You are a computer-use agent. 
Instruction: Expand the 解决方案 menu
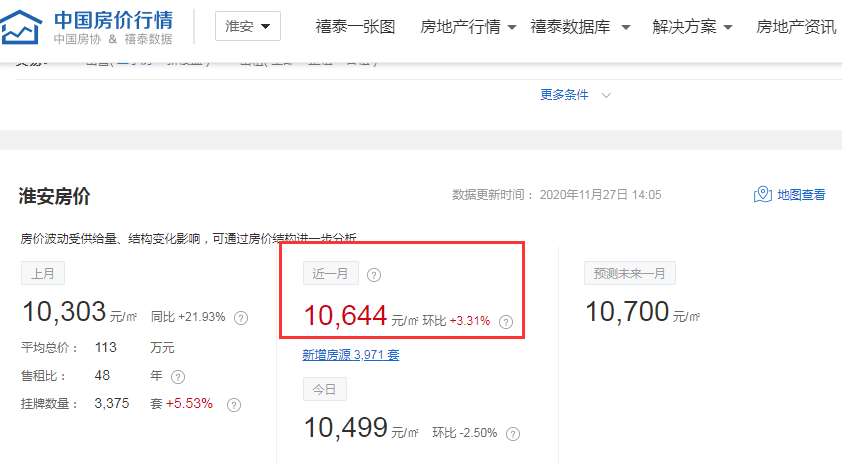tap(692, 26)
